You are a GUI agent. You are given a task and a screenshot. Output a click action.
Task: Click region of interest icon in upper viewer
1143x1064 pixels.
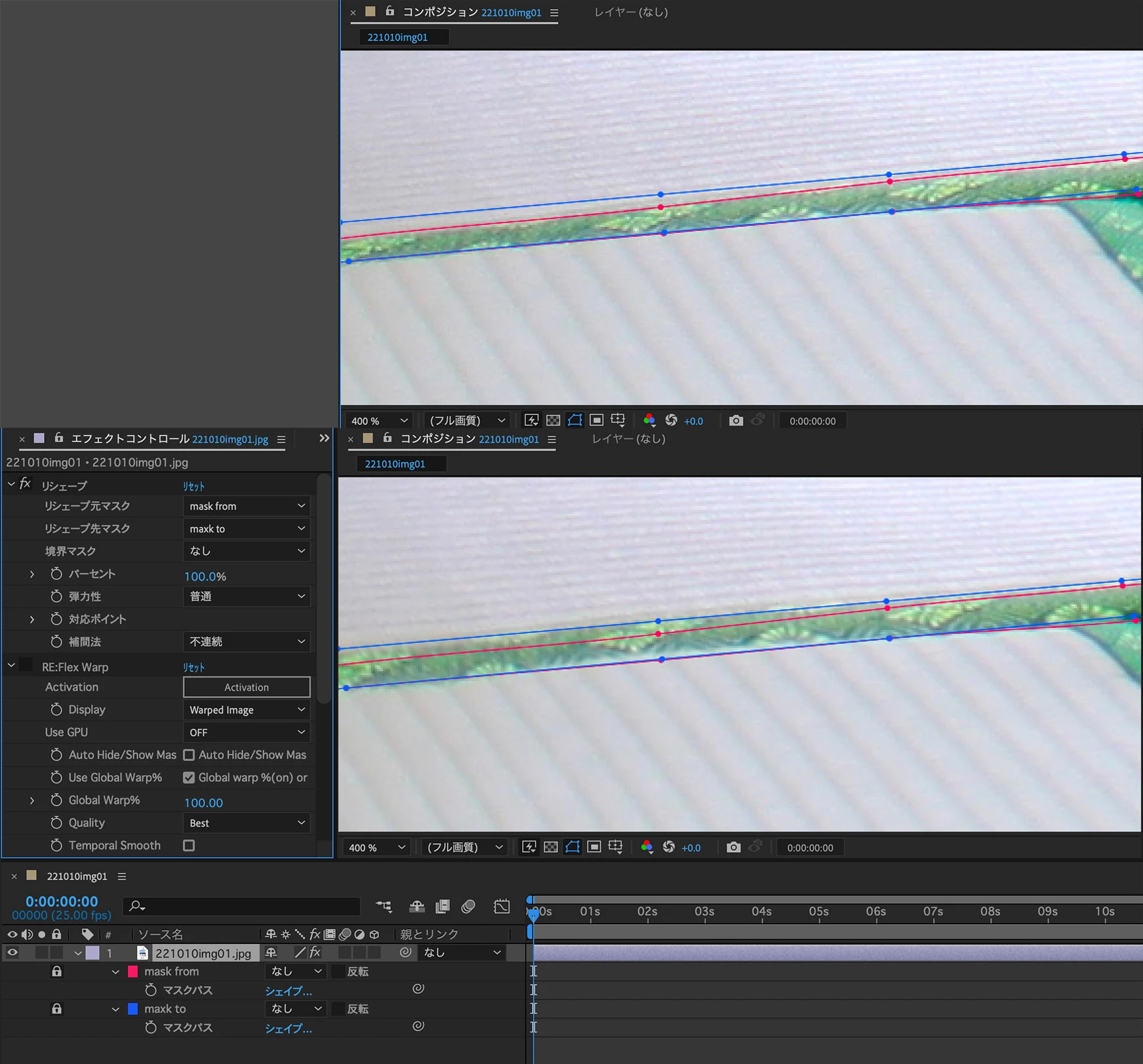pyautogui.click(x=596, y=420)
